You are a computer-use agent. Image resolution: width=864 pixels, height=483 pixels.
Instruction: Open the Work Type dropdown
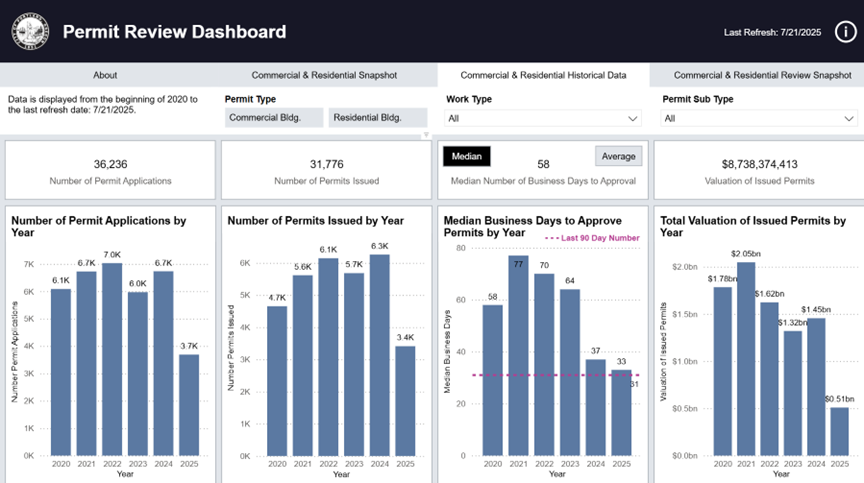[x=542, y=118]
